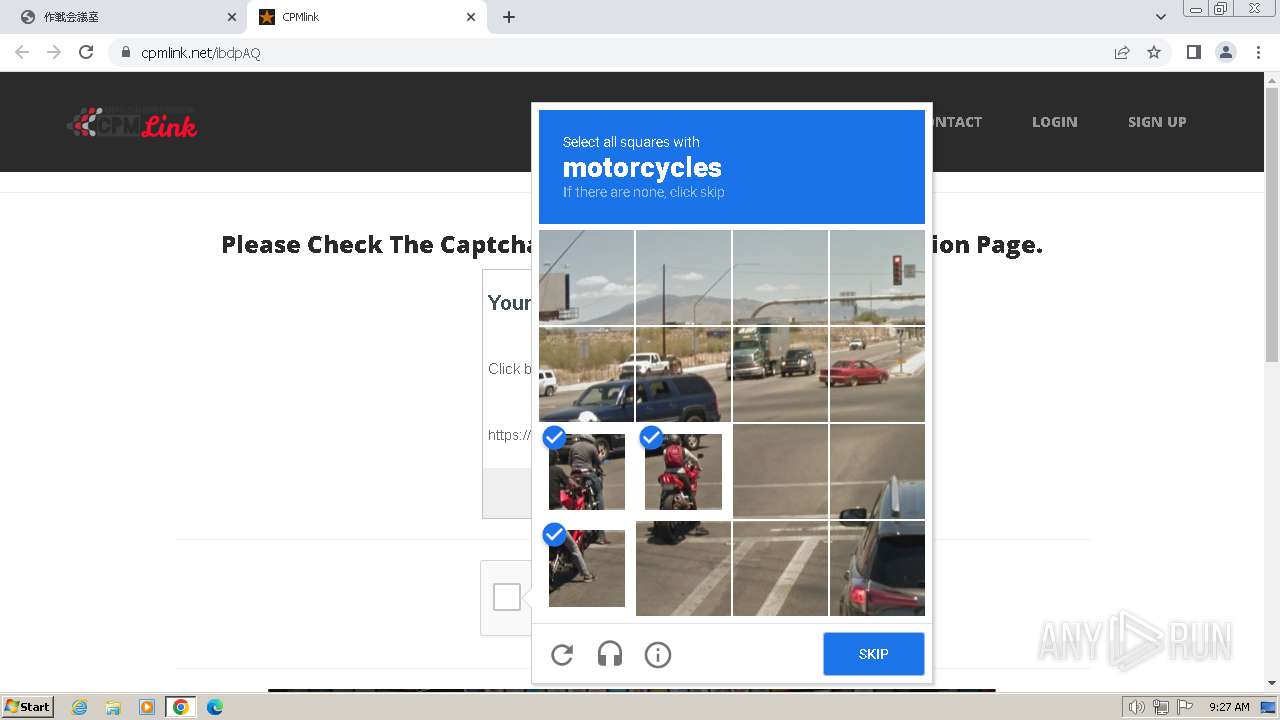Open network status in system tray

1161,707
